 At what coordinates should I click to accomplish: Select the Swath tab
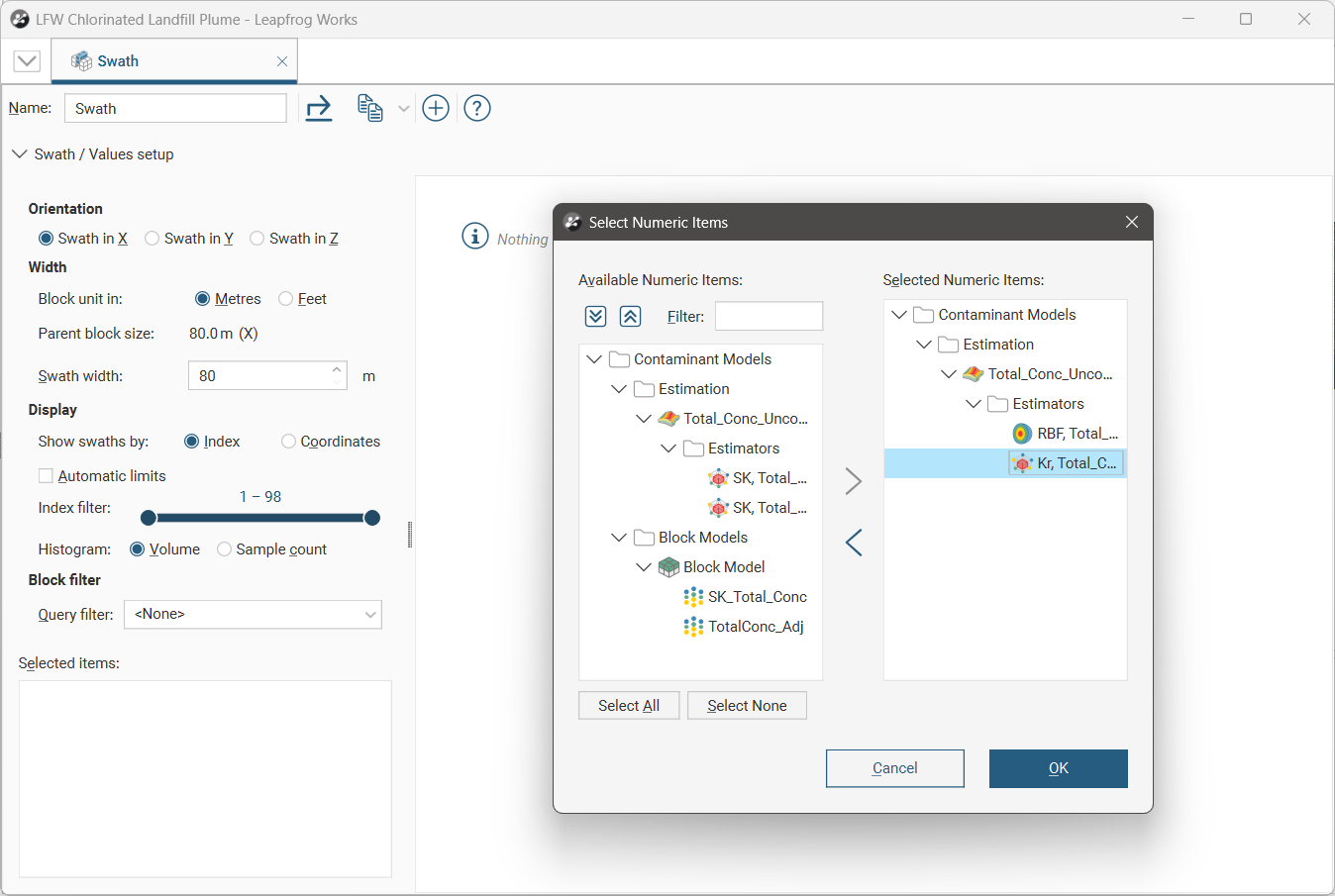(118, 61)
